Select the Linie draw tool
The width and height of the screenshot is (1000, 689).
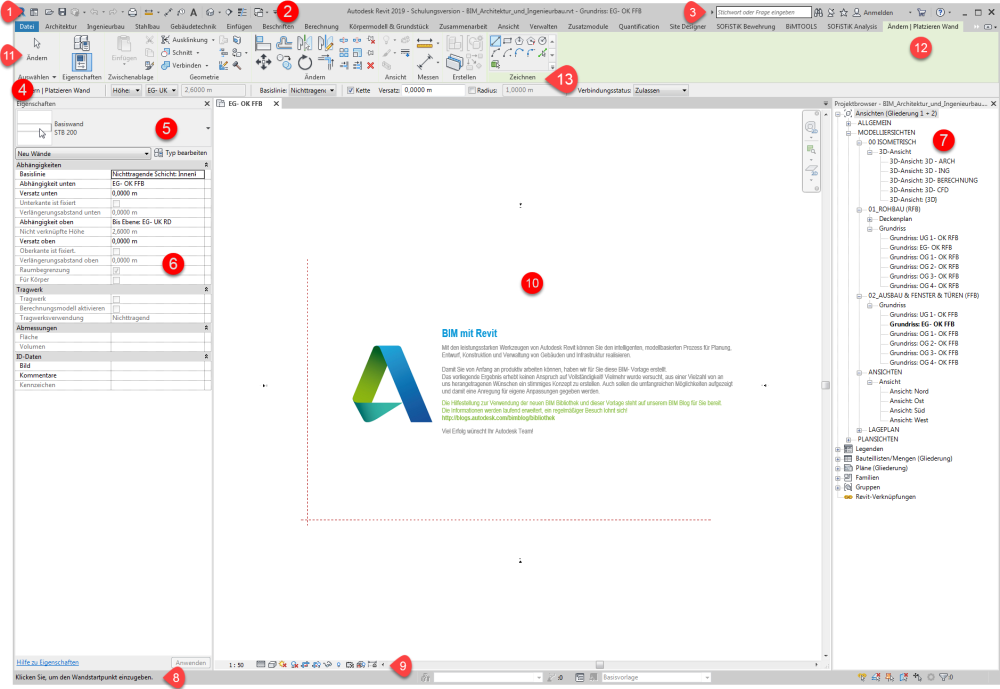(x=496, y=41)
